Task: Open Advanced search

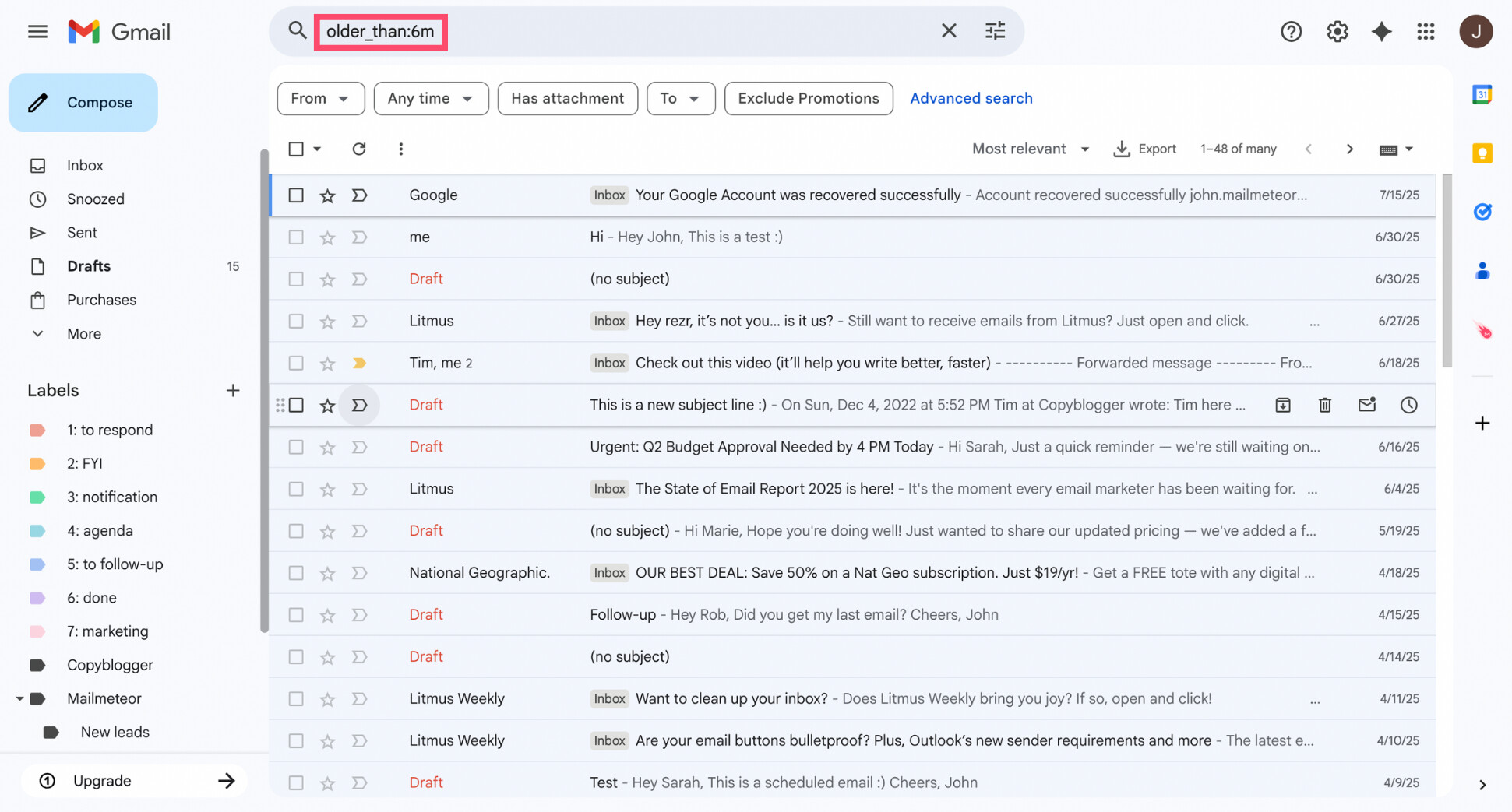Action: coord(971,98)
